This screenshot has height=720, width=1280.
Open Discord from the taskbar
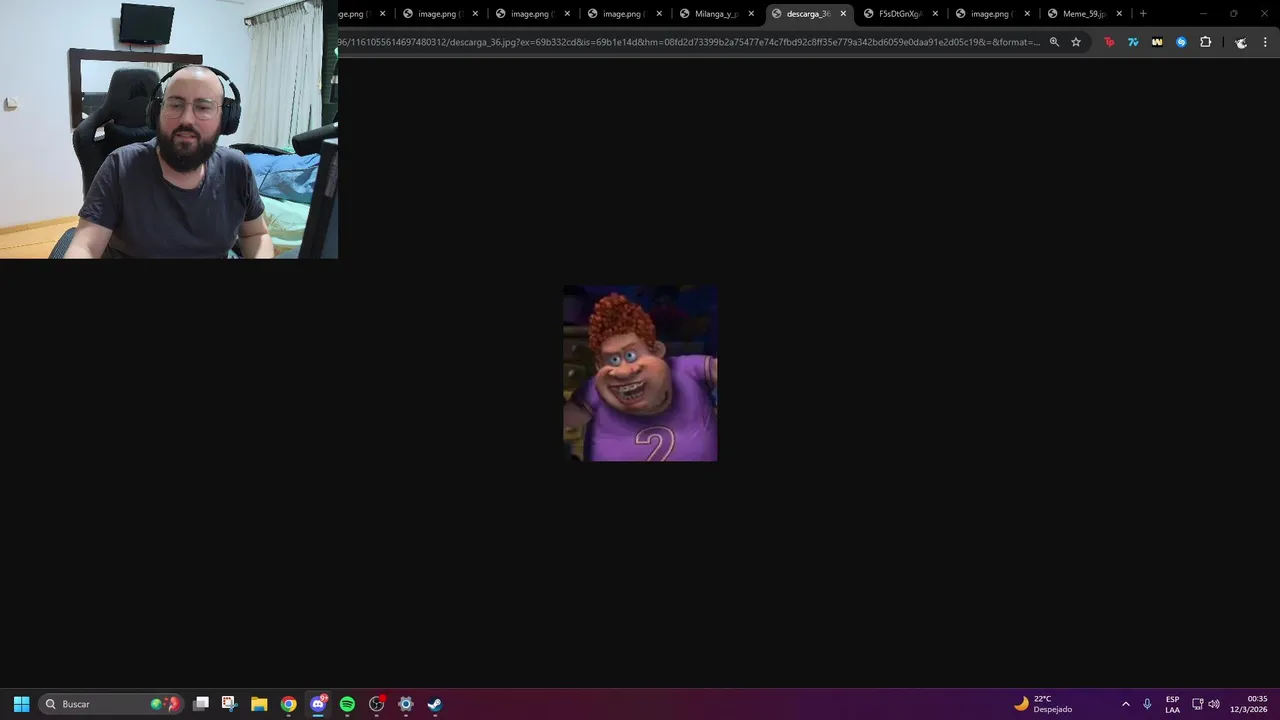coord(318,704)
